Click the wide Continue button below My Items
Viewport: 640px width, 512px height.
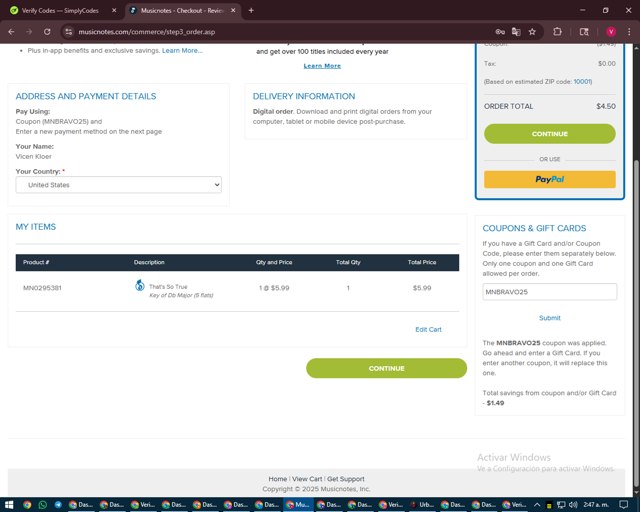point(387,368)
